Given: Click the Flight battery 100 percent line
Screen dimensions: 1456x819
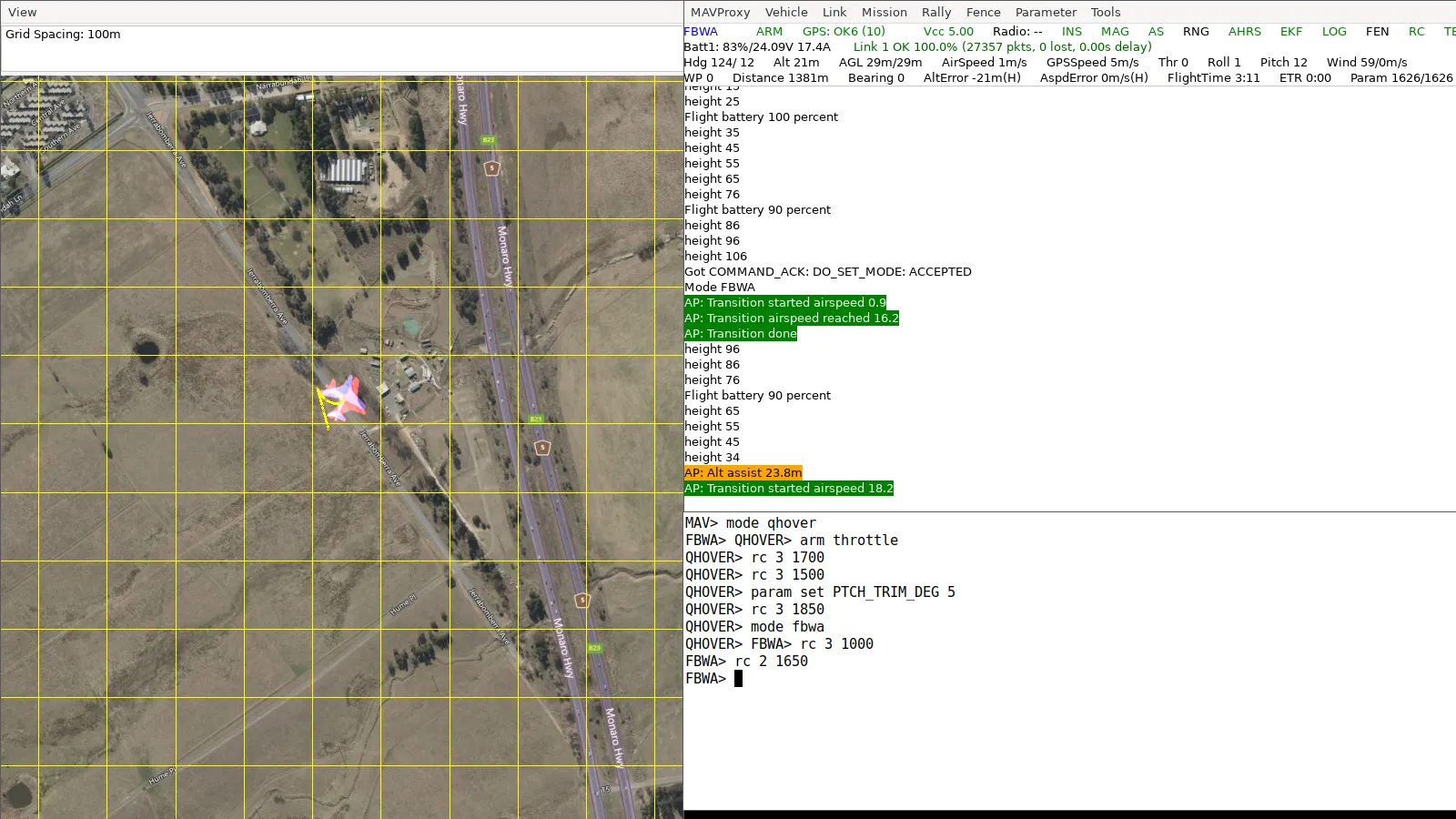Looking at the screenshot, I should click(x=762, y=116).
